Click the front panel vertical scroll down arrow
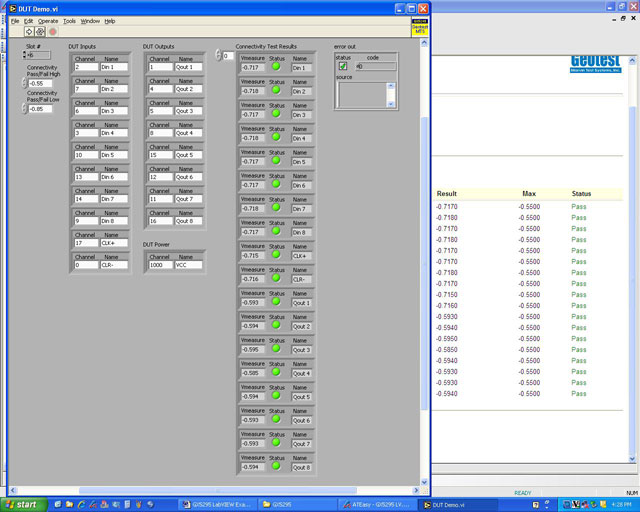 click(424, 482)
